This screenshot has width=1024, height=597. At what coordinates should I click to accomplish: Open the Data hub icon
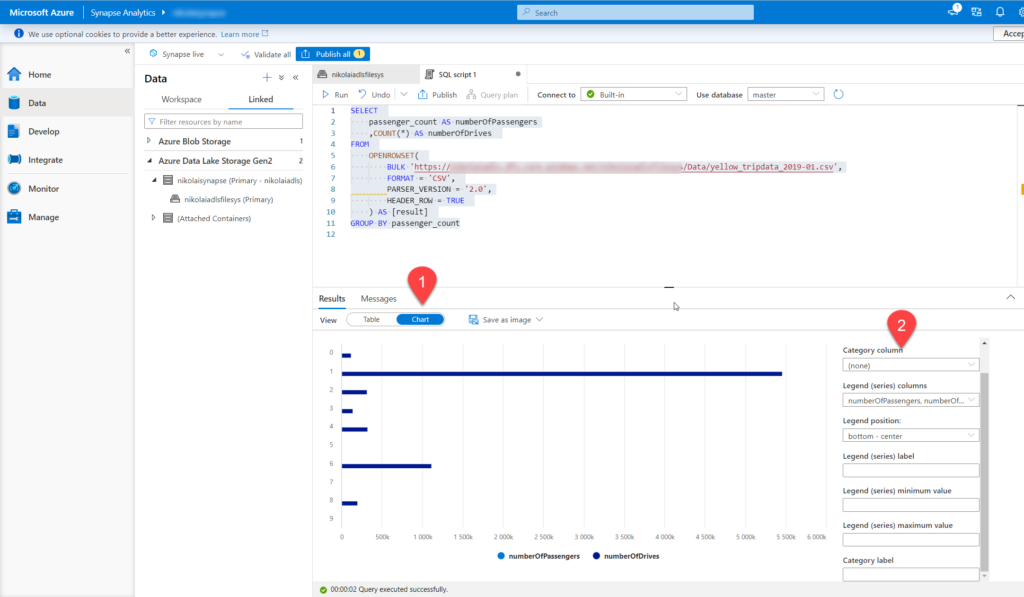pyautogui.click(x=14, y=103)
